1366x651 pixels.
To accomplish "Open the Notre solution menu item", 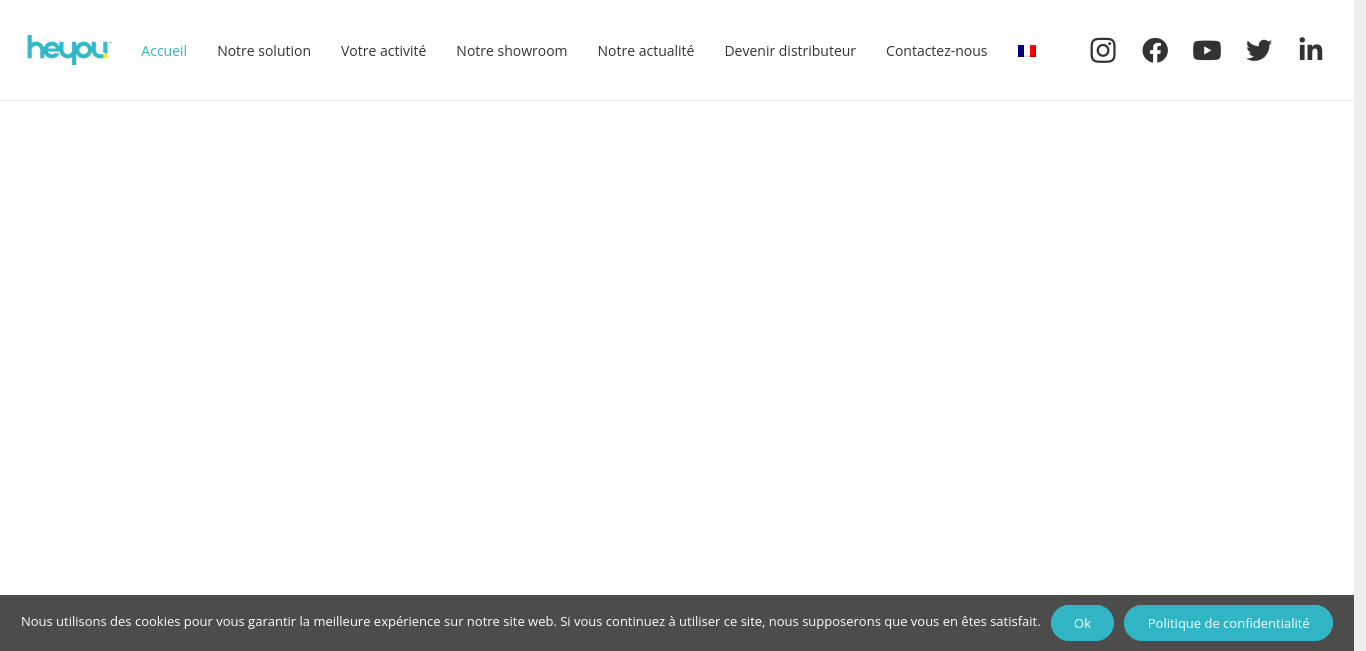I will click(x=264, y=51).
